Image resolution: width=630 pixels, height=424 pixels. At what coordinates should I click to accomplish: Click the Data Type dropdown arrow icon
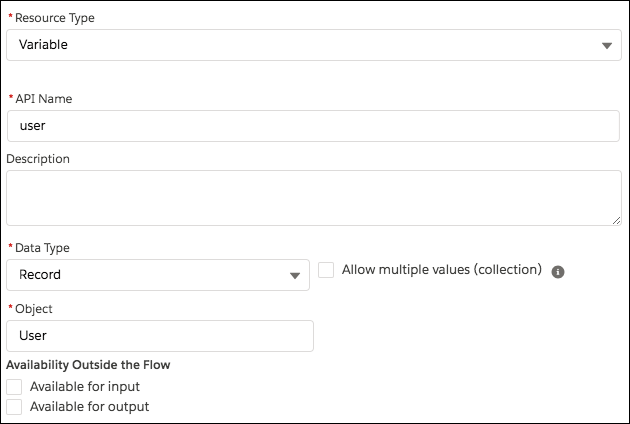click(x=295, y=276)
